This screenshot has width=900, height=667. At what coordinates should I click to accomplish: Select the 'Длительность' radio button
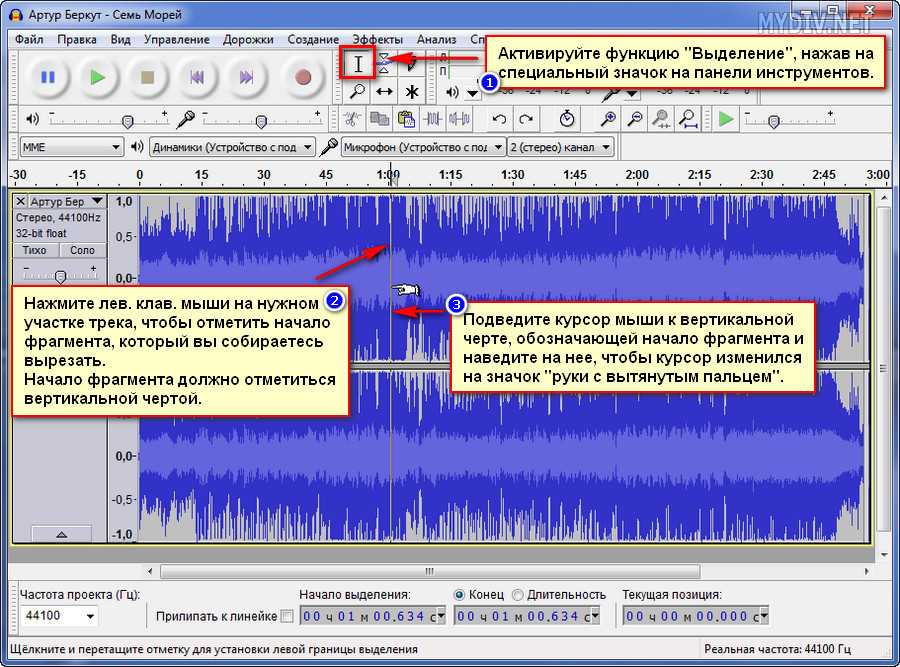point(517,594)
